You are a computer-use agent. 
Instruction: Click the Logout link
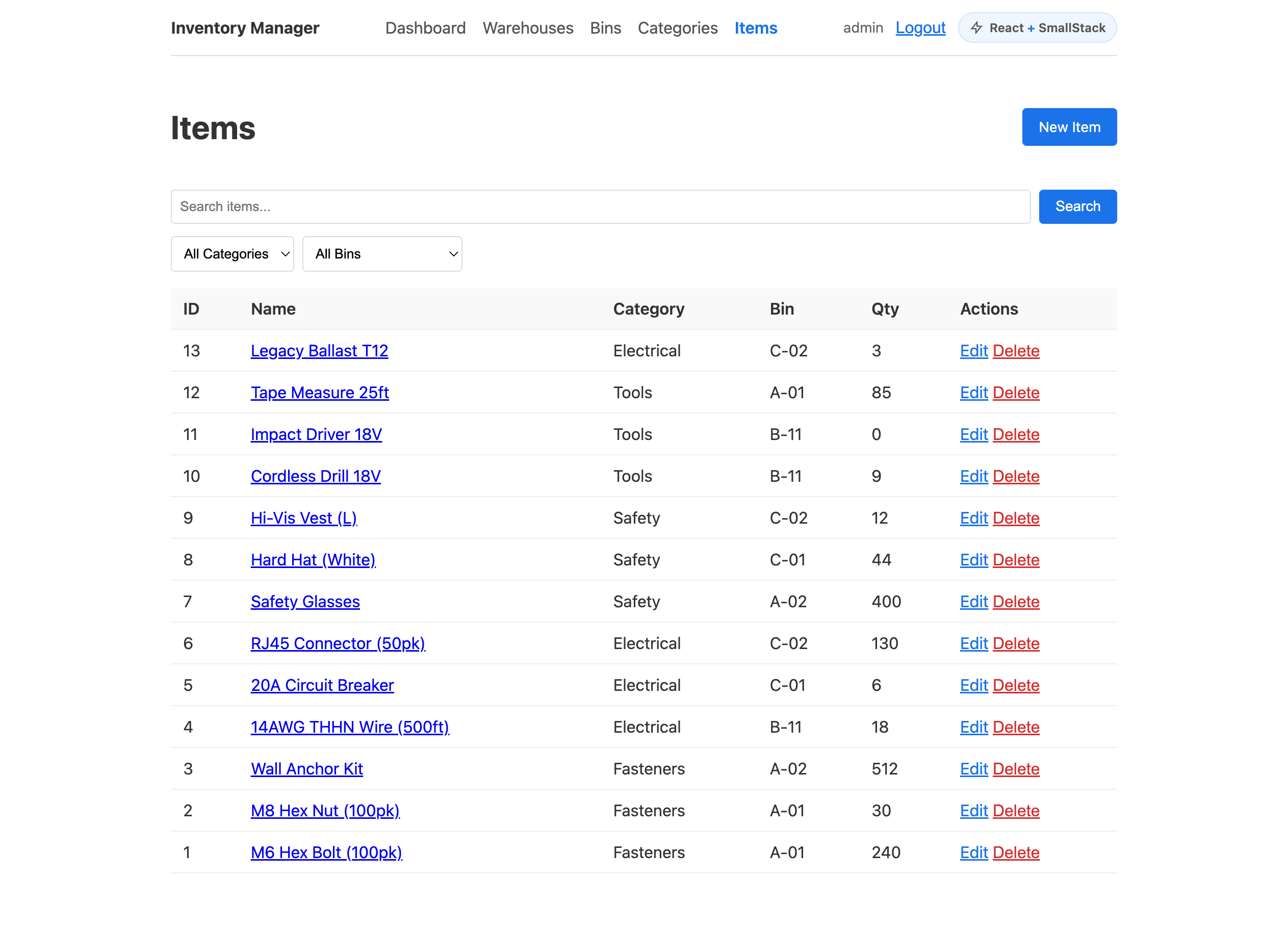pos(920,28)
